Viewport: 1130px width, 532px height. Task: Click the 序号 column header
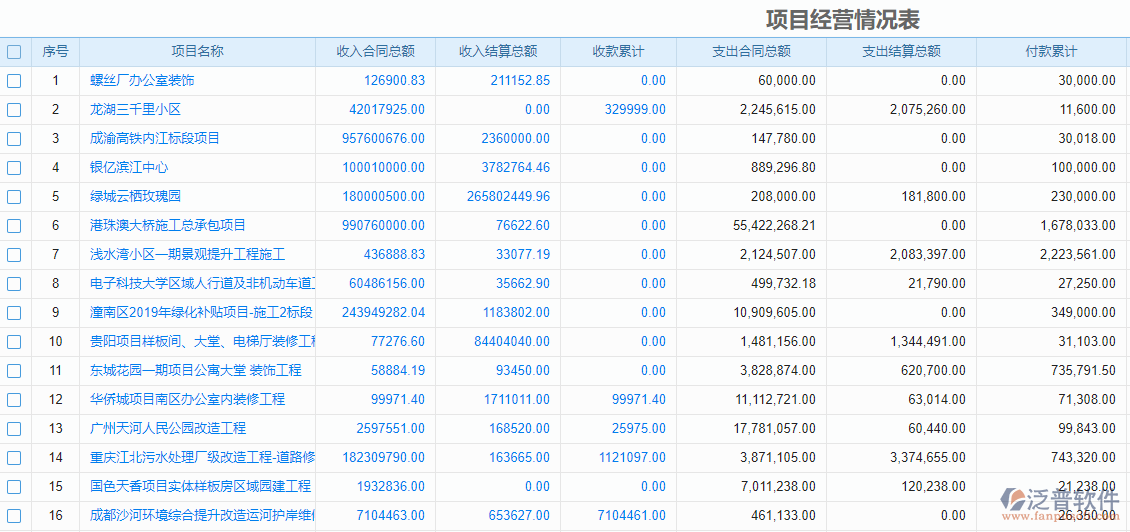coord(55,52)
